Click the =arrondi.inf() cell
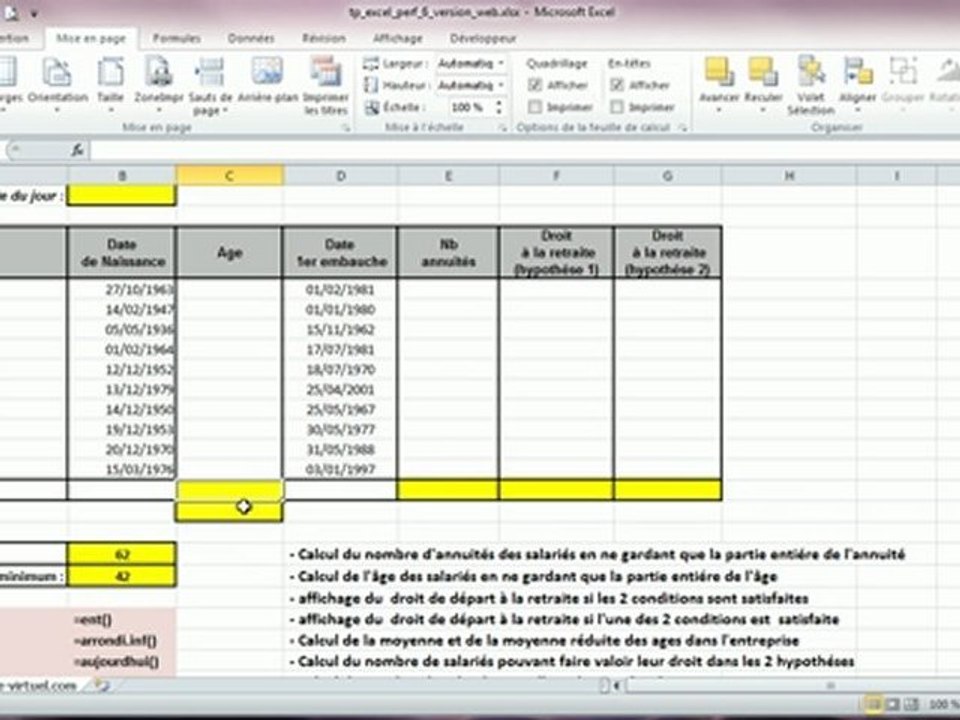Viewport: 960px width, 720px height. coord(122,641)
